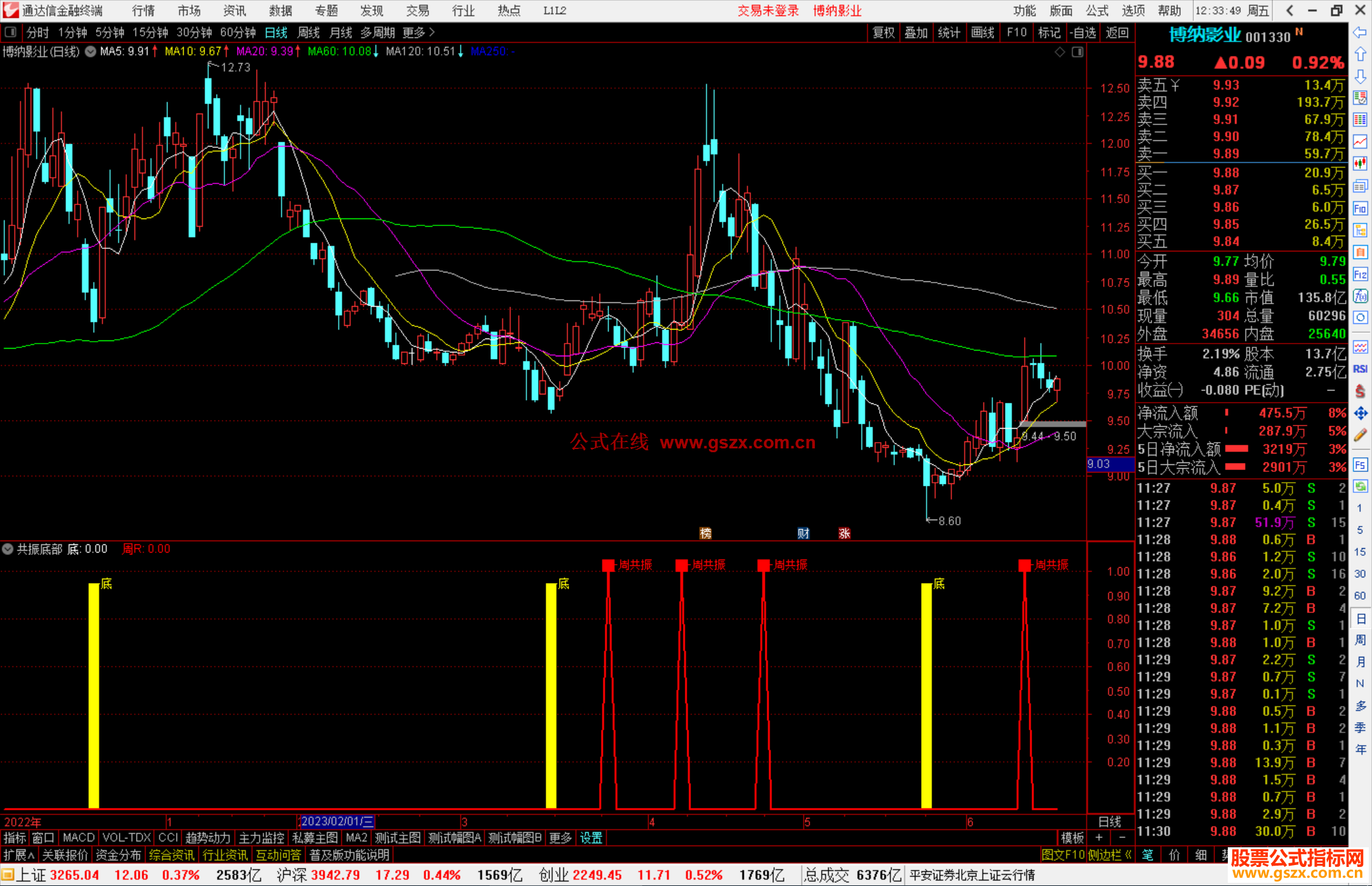Open the 行情 menu
This screenshot has width=1372, height=886.
coord(143,11)
